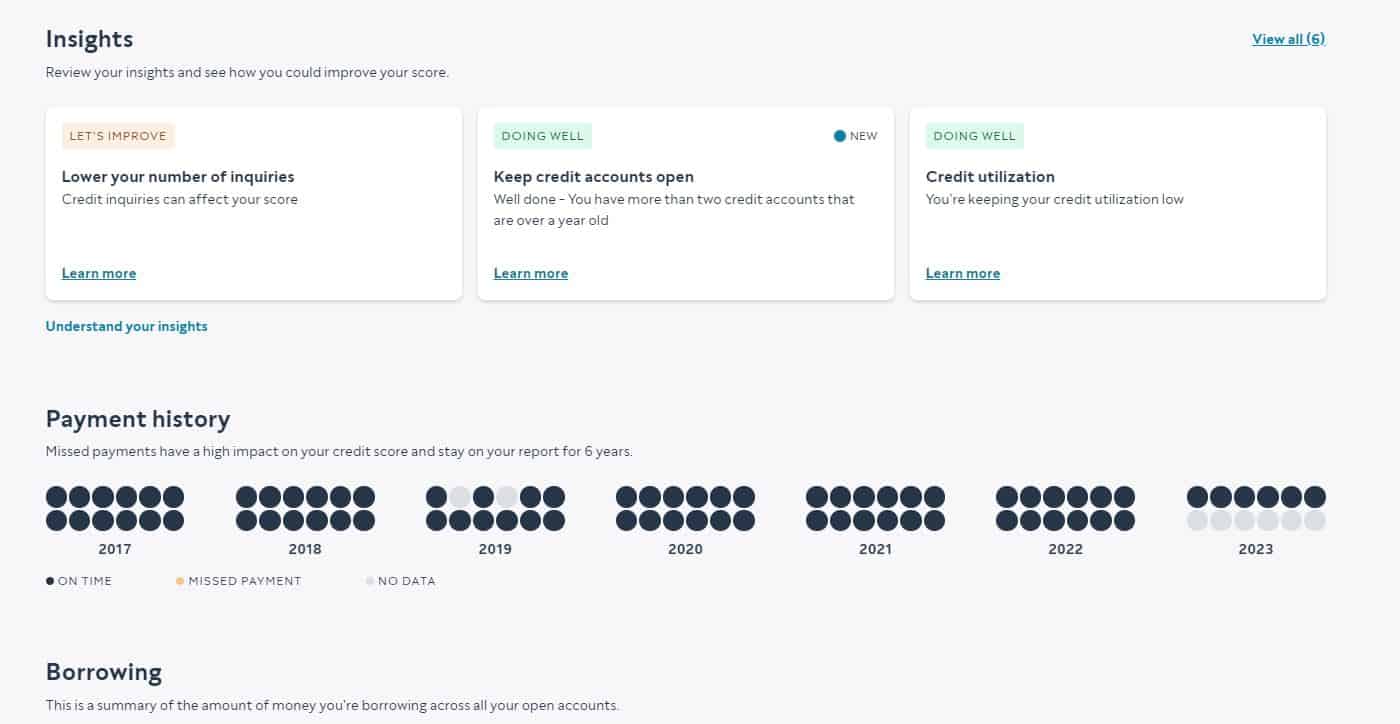Click Understand your insights
The height and width of the screenshot is (724, 1400).
click(x=126, y=326)
